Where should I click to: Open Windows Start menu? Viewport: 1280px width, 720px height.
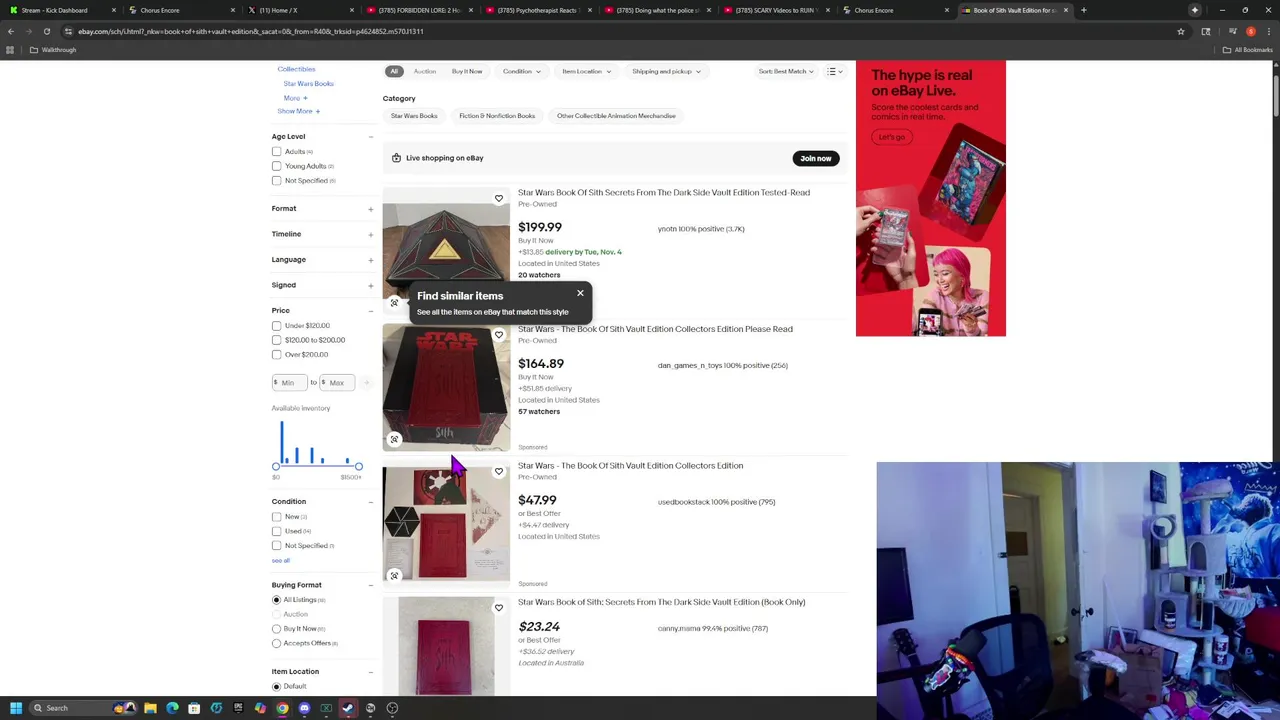[x=16, y=708]
